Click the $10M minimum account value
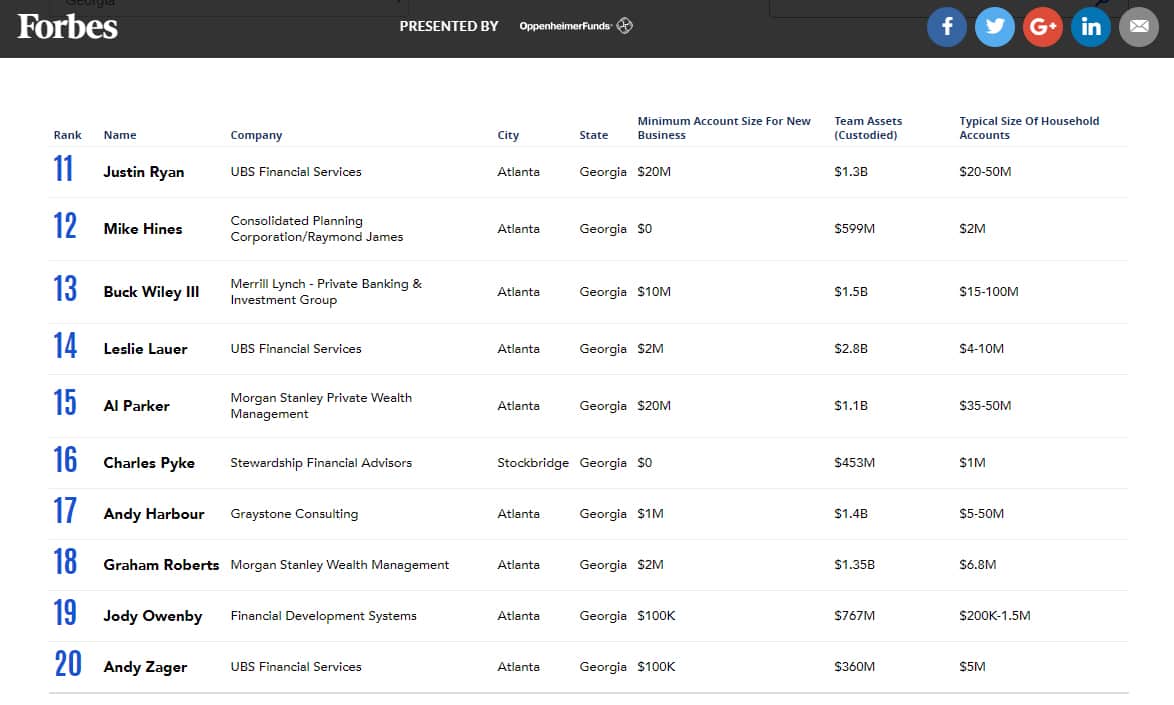1174x705 pixels. (x=654, y=292)
